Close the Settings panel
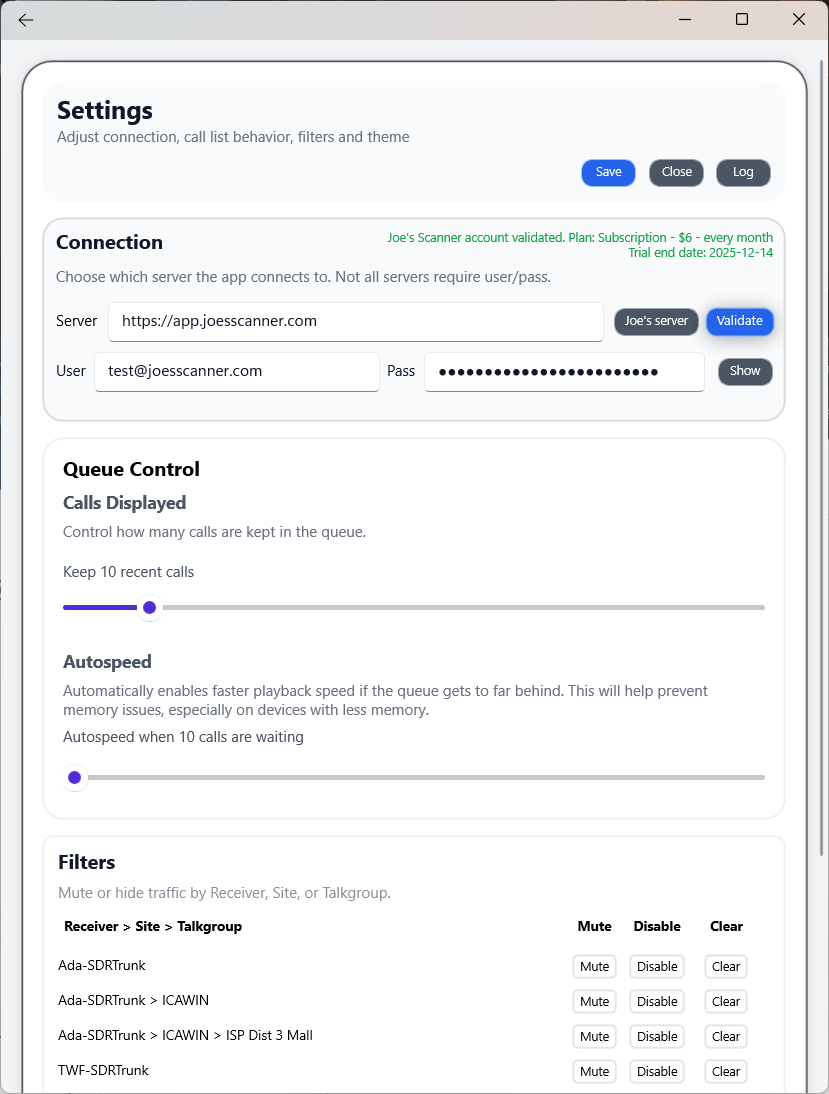 [676, 172]
